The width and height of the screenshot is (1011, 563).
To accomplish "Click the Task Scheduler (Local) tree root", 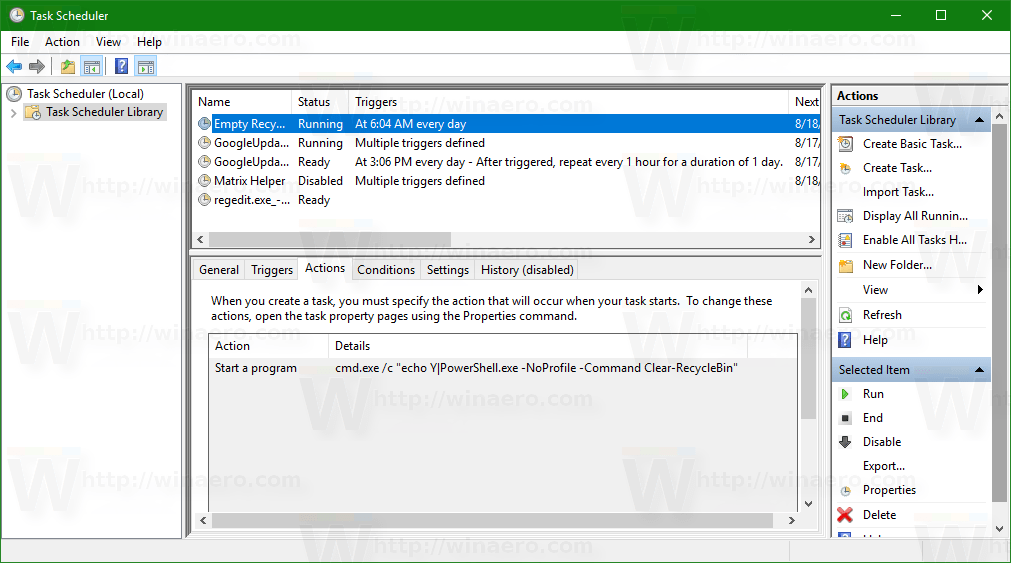I will 85,94.
